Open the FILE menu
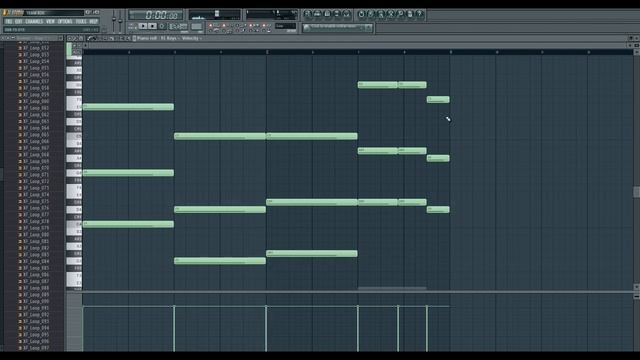Image resolution: width=640 pixels, height=360 pixels. click(x=9, y=21)
